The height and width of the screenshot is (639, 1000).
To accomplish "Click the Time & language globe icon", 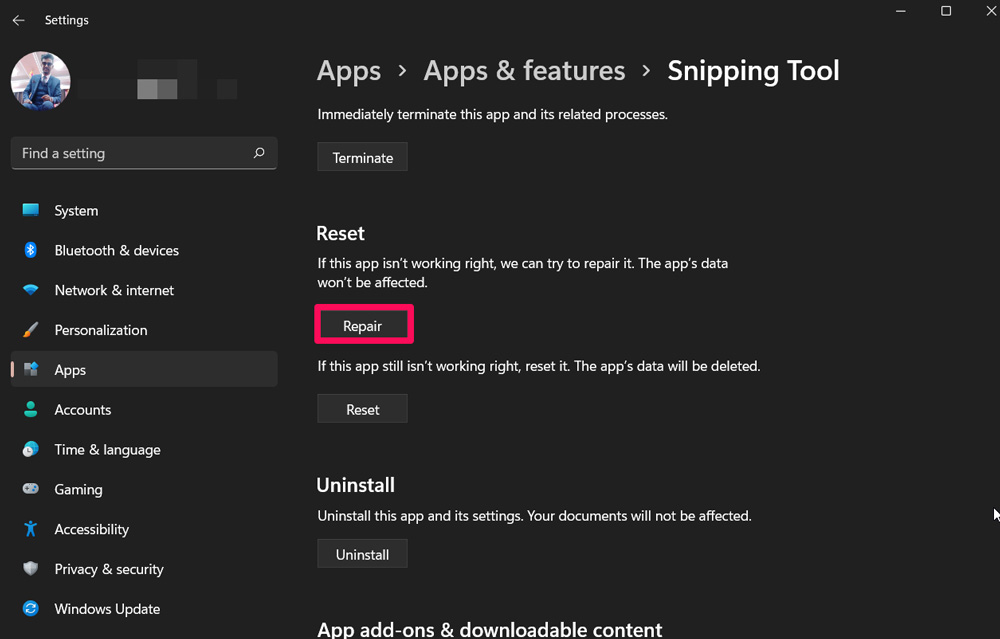I will [x=31, y=450].
